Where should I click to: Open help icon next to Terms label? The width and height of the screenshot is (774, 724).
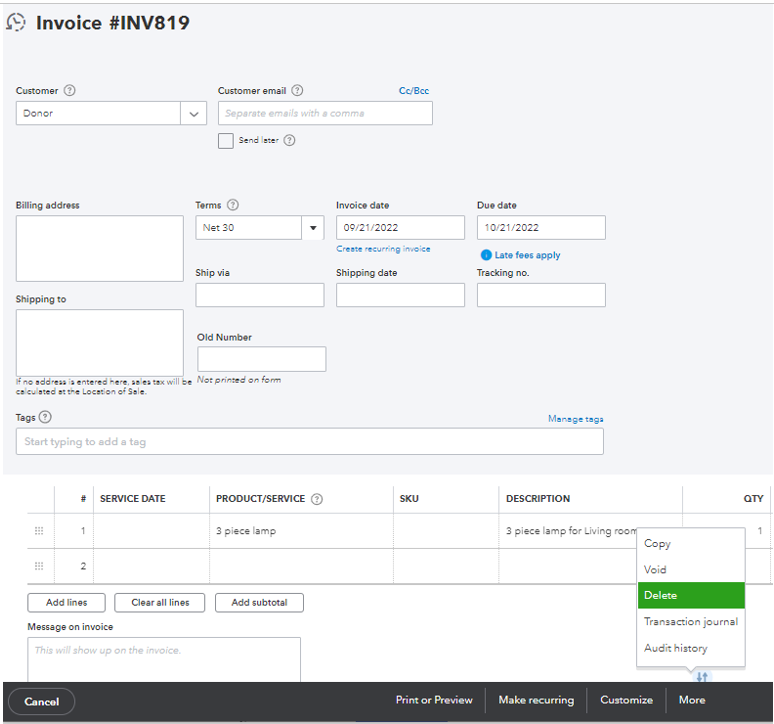coord(233,205)
